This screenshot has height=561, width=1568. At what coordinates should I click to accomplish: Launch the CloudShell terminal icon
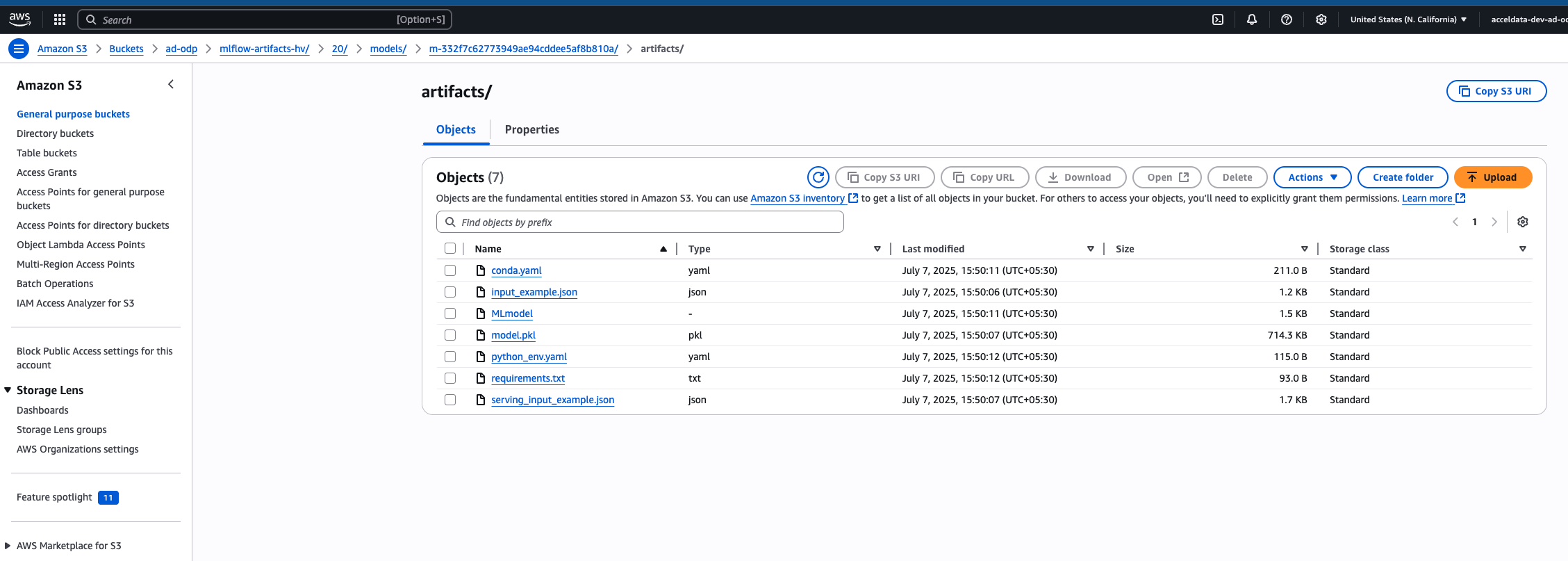pyautogui.click(x=1218, y=19)
